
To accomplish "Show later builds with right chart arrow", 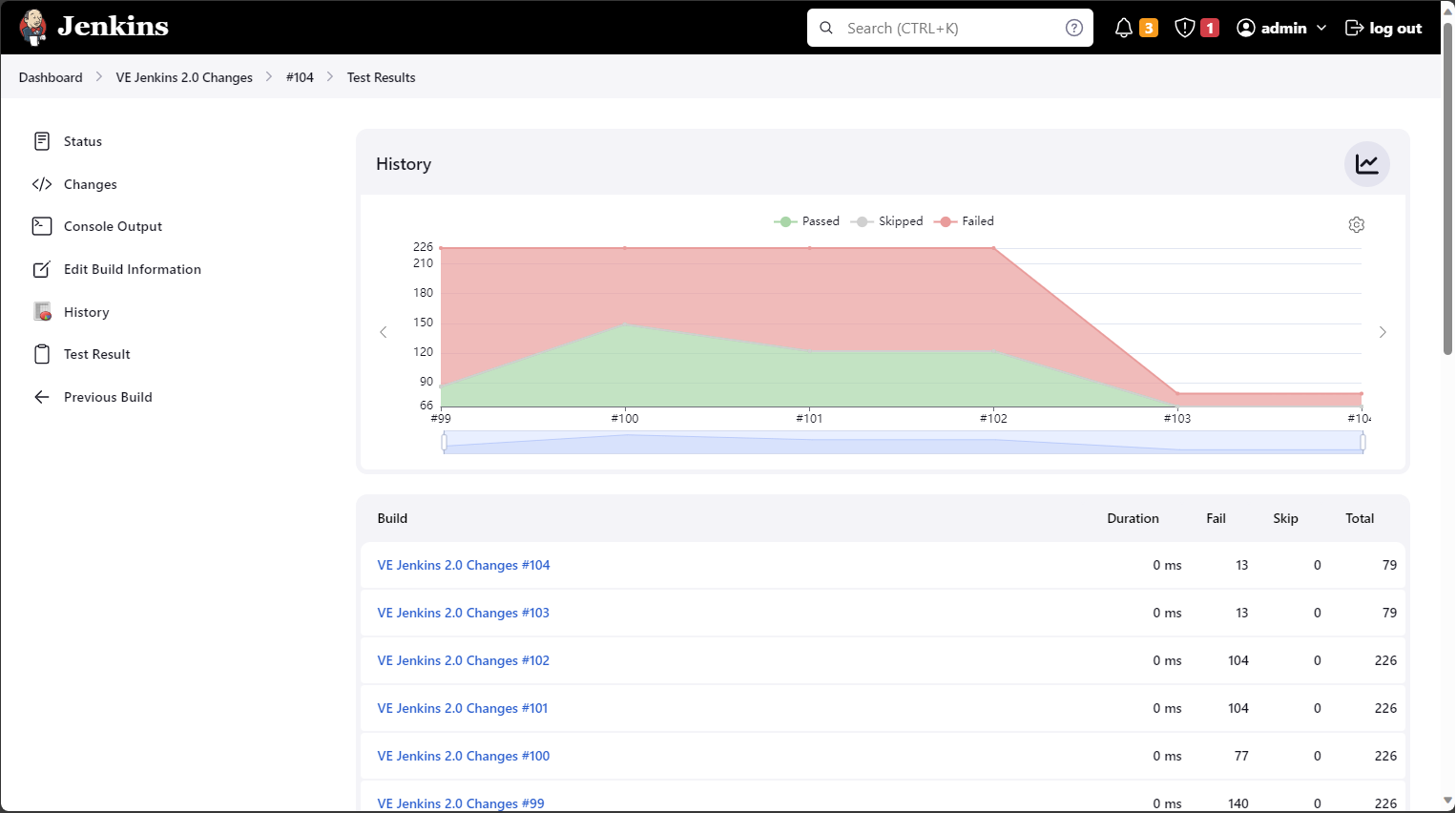I will pyautogui.click(x=1383, y=332).
